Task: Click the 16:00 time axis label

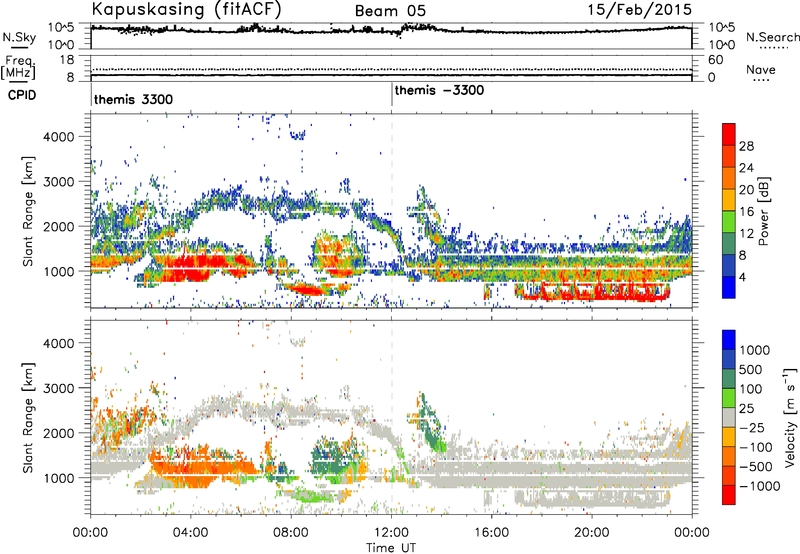Action: click(491, 533)
